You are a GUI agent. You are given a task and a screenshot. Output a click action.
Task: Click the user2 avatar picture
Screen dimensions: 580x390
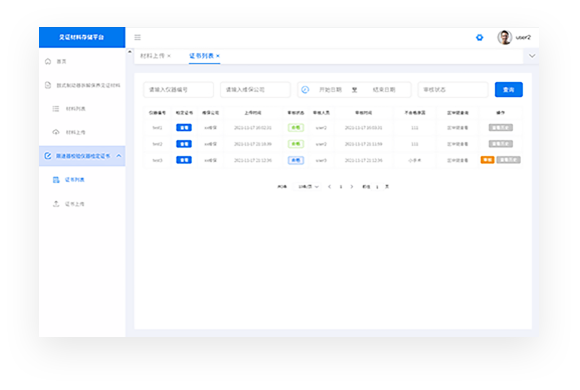coord(505,37)
